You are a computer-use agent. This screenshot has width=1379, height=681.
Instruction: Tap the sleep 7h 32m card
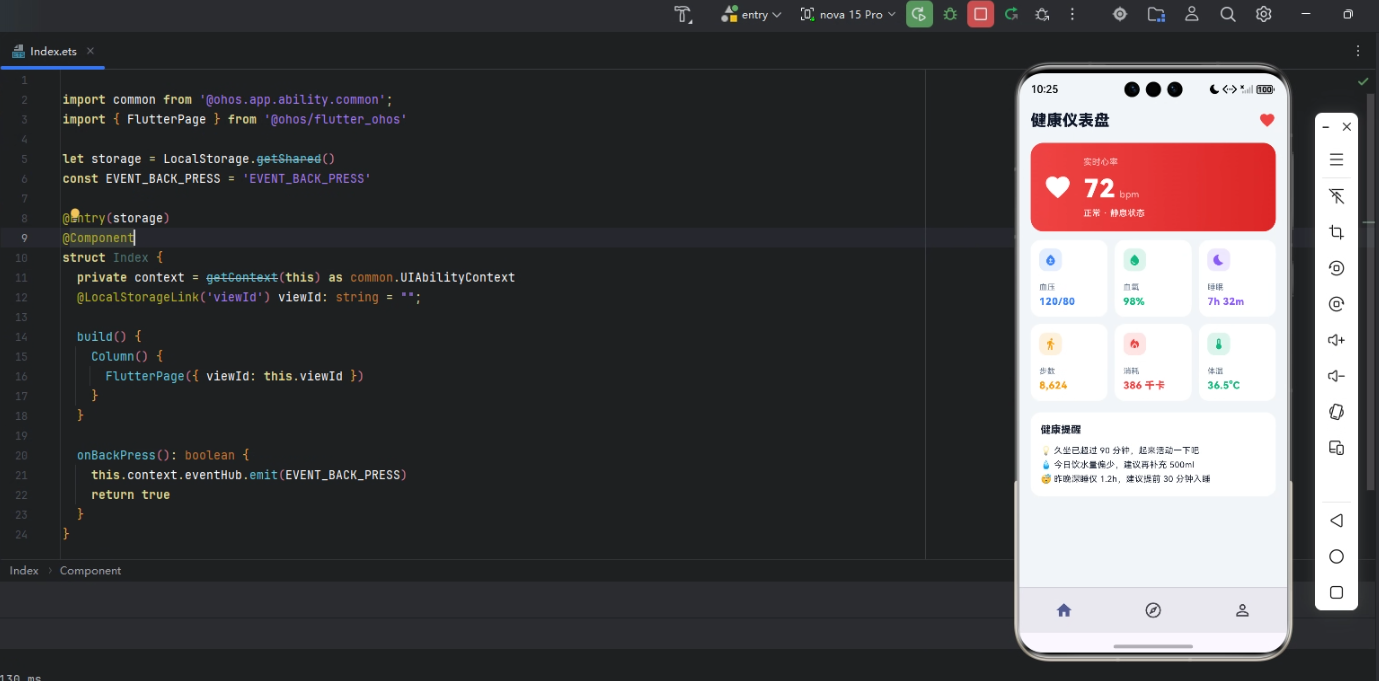tap(1237, 278)
